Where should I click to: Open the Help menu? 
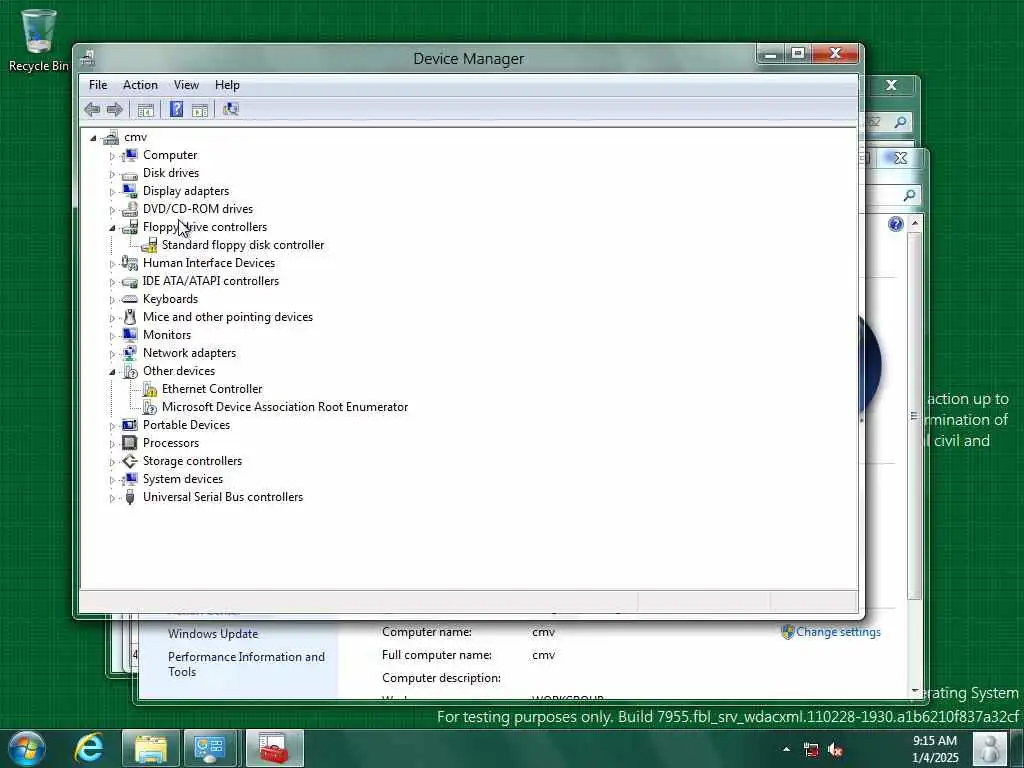pos(227,85)
